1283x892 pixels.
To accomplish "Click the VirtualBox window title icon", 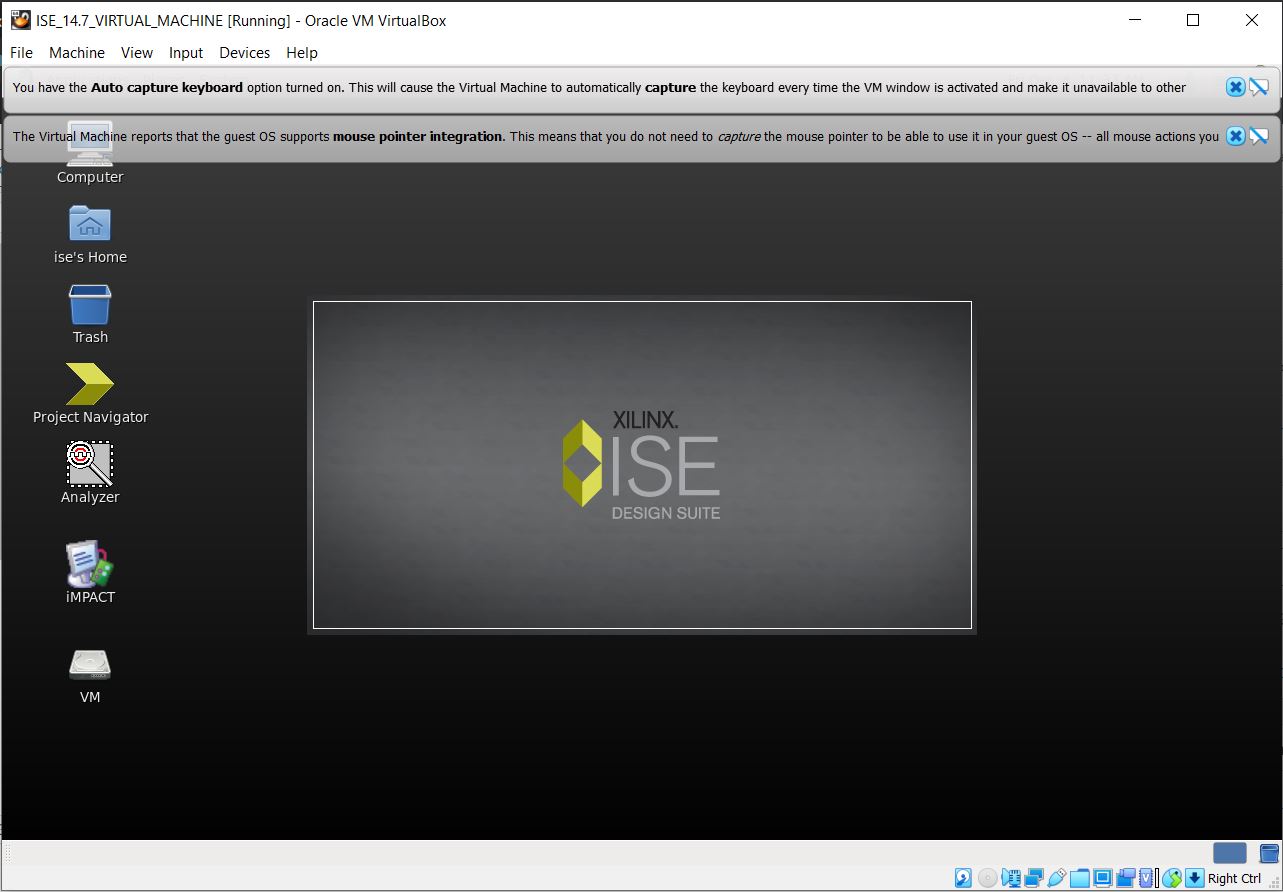I will click(x=20, y=20).
